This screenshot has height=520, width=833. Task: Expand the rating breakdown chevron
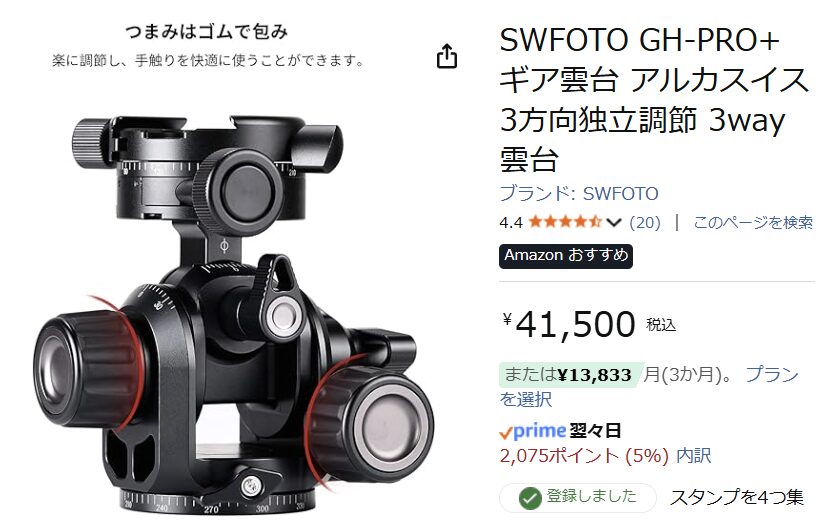(614, 222)
